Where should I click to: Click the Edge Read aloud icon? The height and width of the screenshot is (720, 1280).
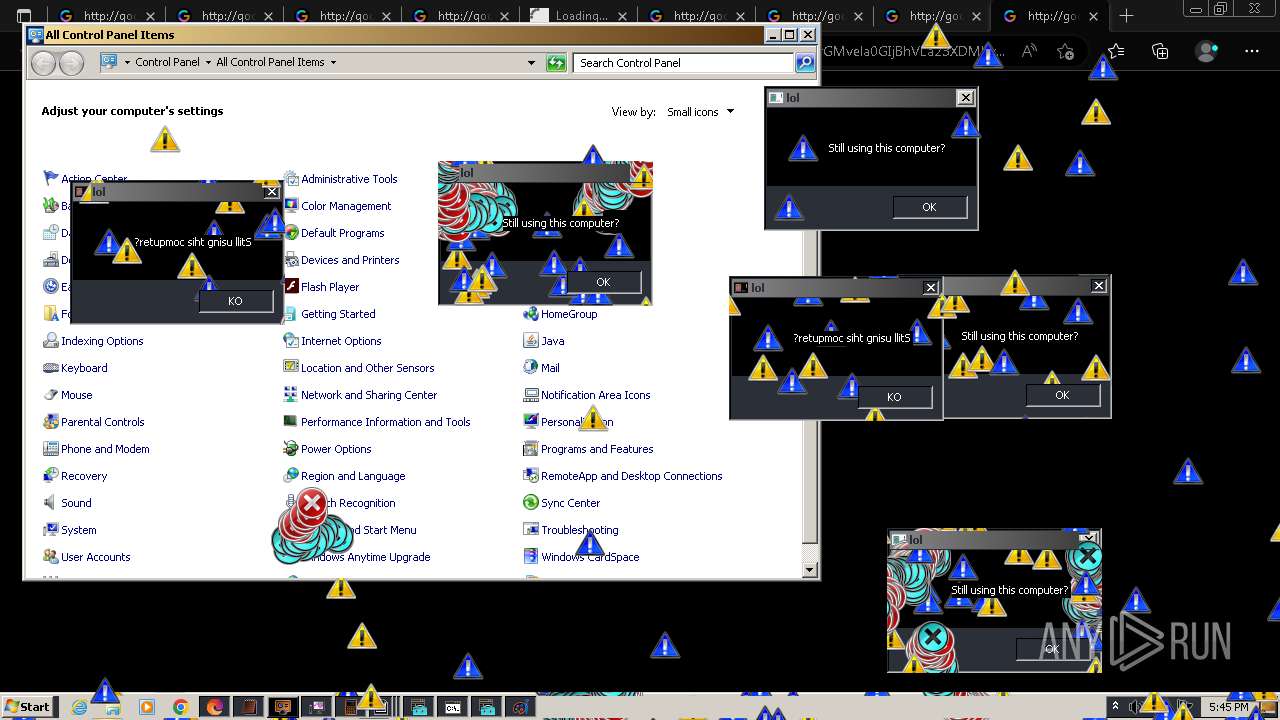click(x=1029, y=51)
